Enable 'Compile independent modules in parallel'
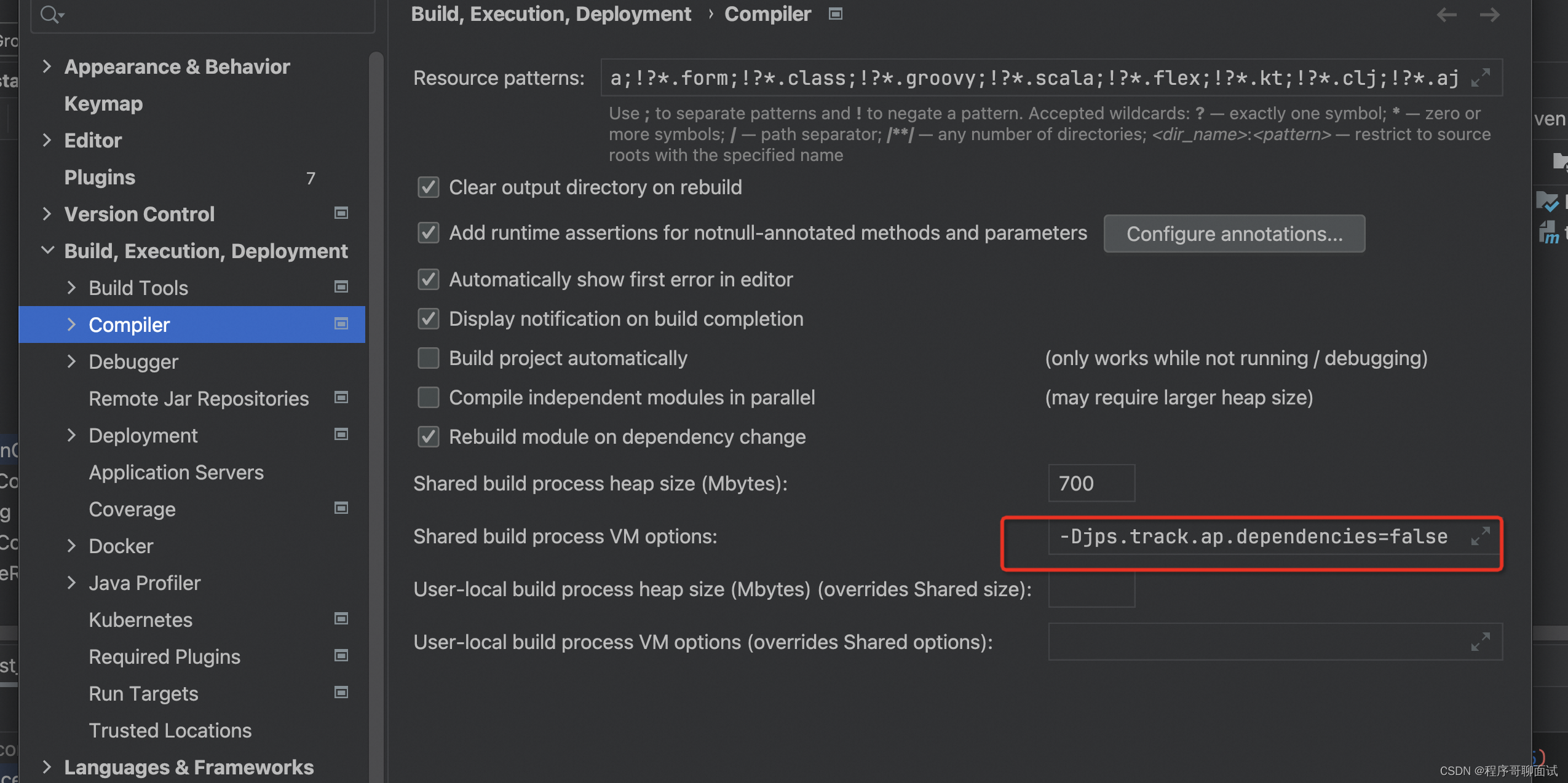This screenshot has width=1568, height=783. (x=427, y=397)
